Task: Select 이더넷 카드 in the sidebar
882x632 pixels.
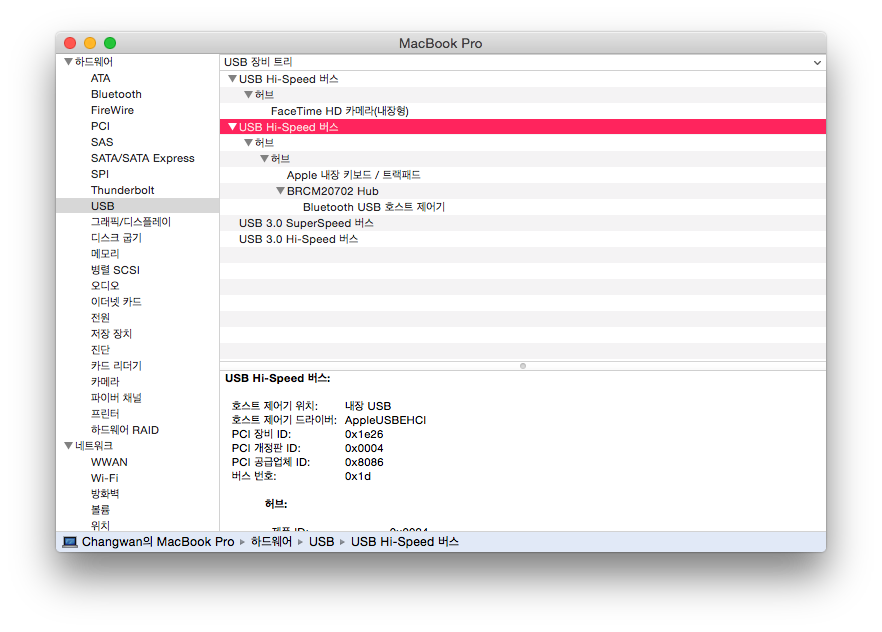Action: [x=116, y=302]
